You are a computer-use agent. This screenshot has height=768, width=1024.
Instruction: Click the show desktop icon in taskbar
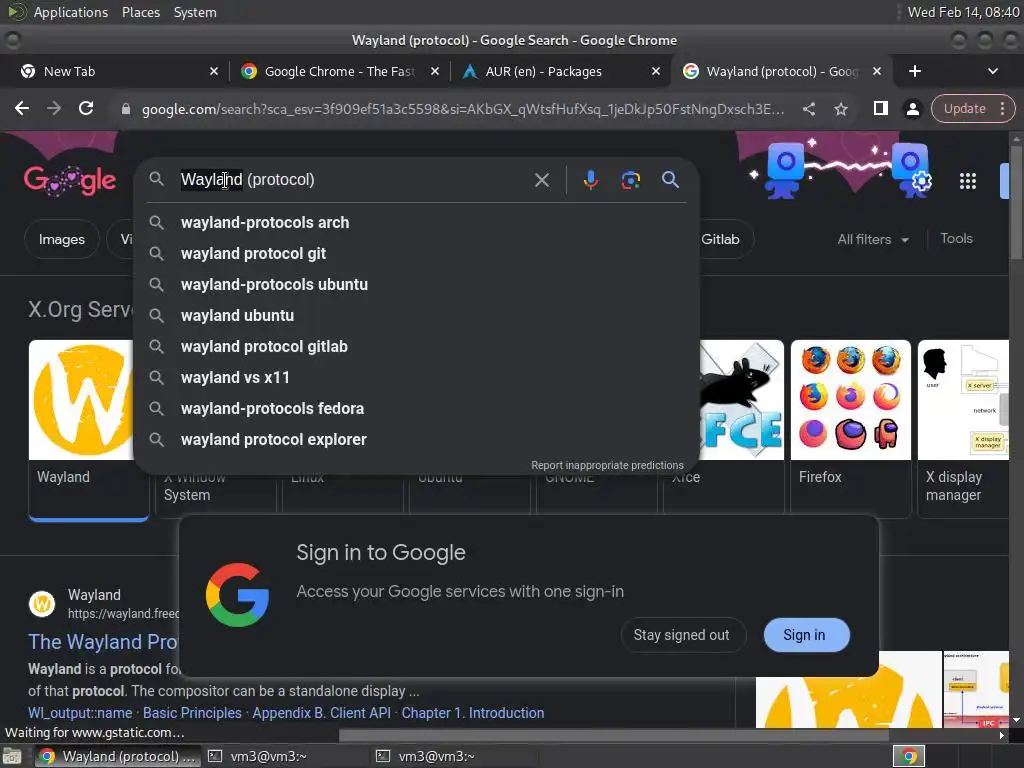[12, 757]
